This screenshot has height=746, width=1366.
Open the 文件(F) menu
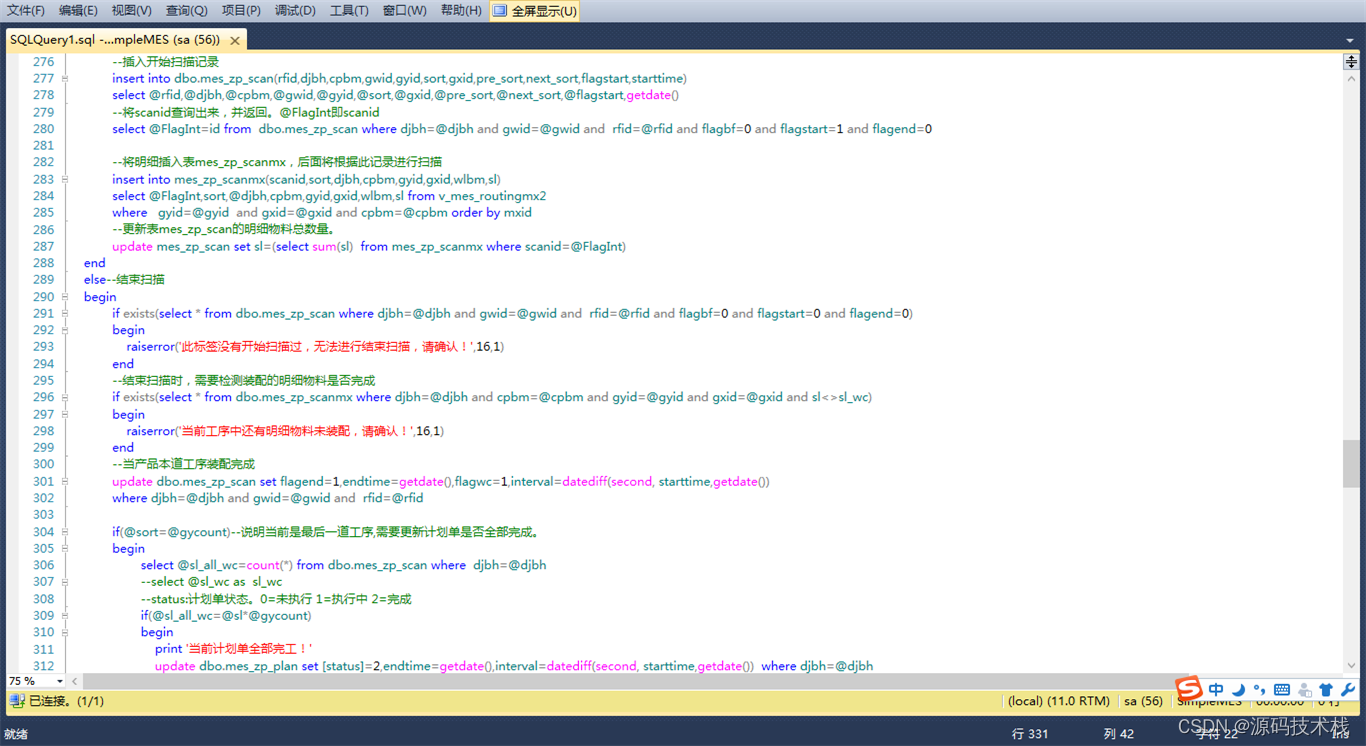[25, 11]
